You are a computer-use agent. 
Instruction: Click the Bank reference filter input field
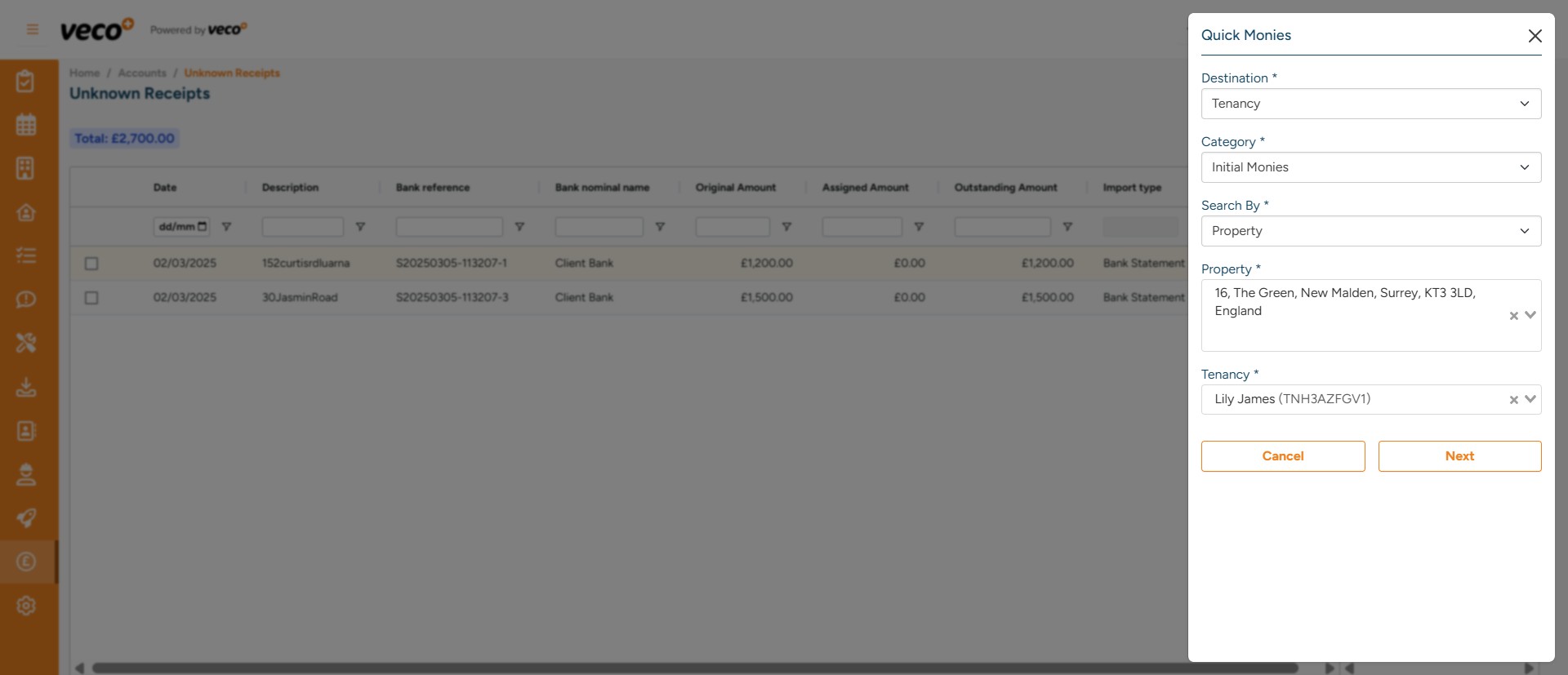pos(448,227)
